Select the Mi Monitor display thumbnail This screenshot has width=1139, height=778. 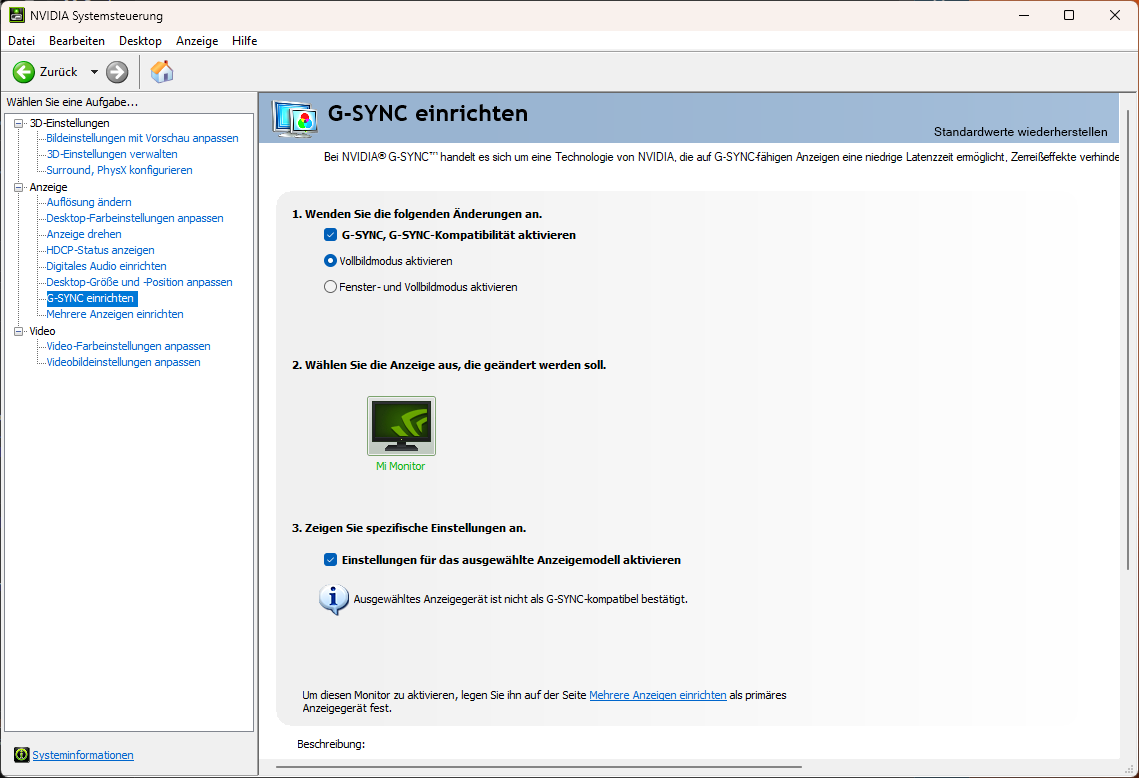pyautogui.click(x=401, y=426)
